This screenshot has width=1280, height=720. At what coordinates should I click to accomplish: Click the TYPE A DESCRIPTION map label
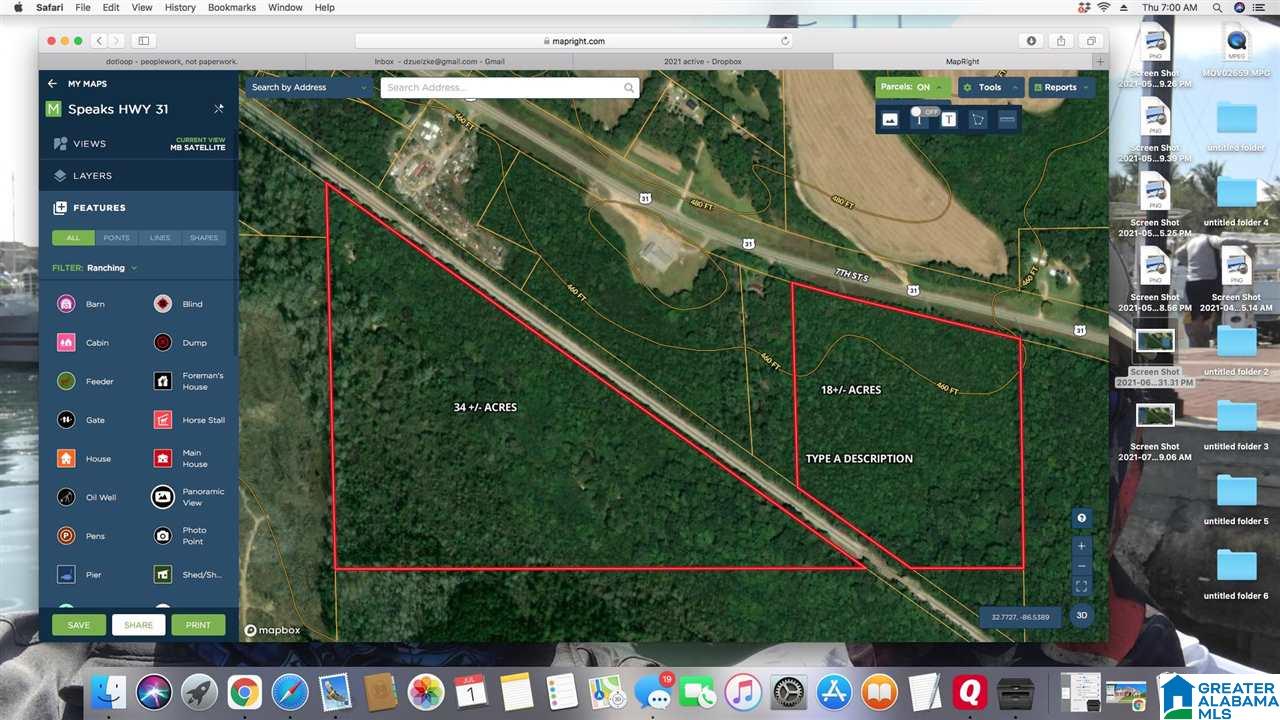[x=859, y=459]
